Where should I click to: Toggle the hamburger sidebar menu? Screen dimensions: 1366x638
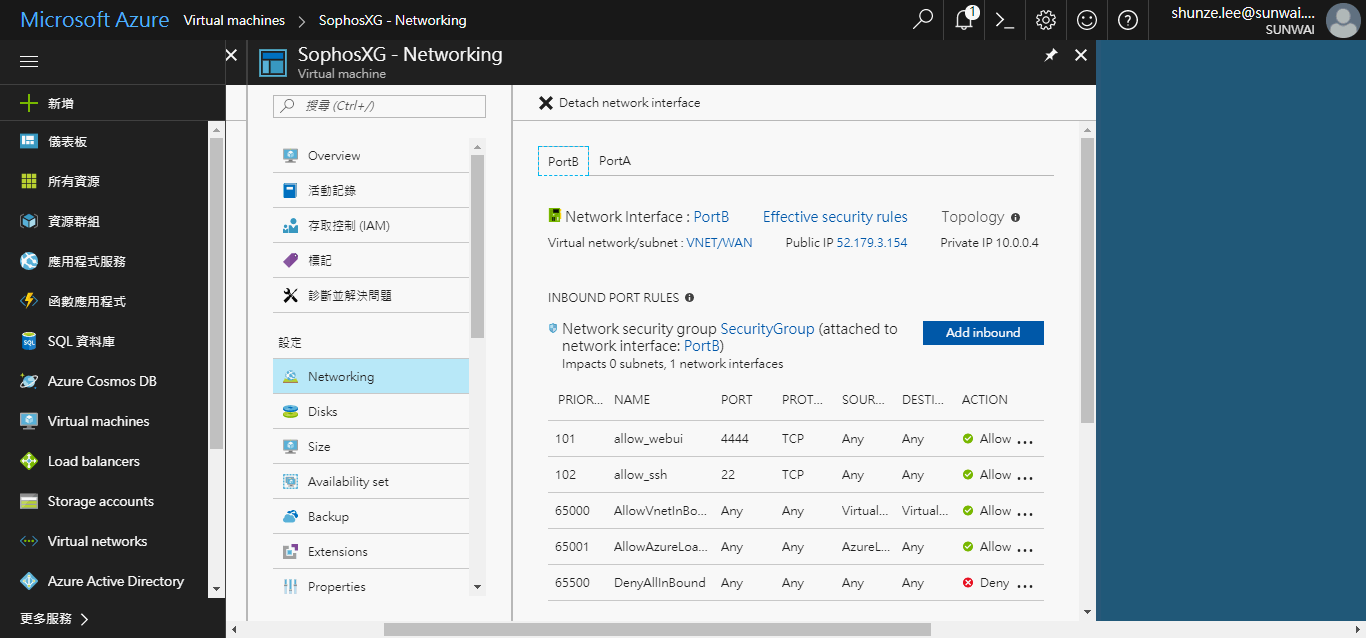pyautogui.click(x=29, y=62)
